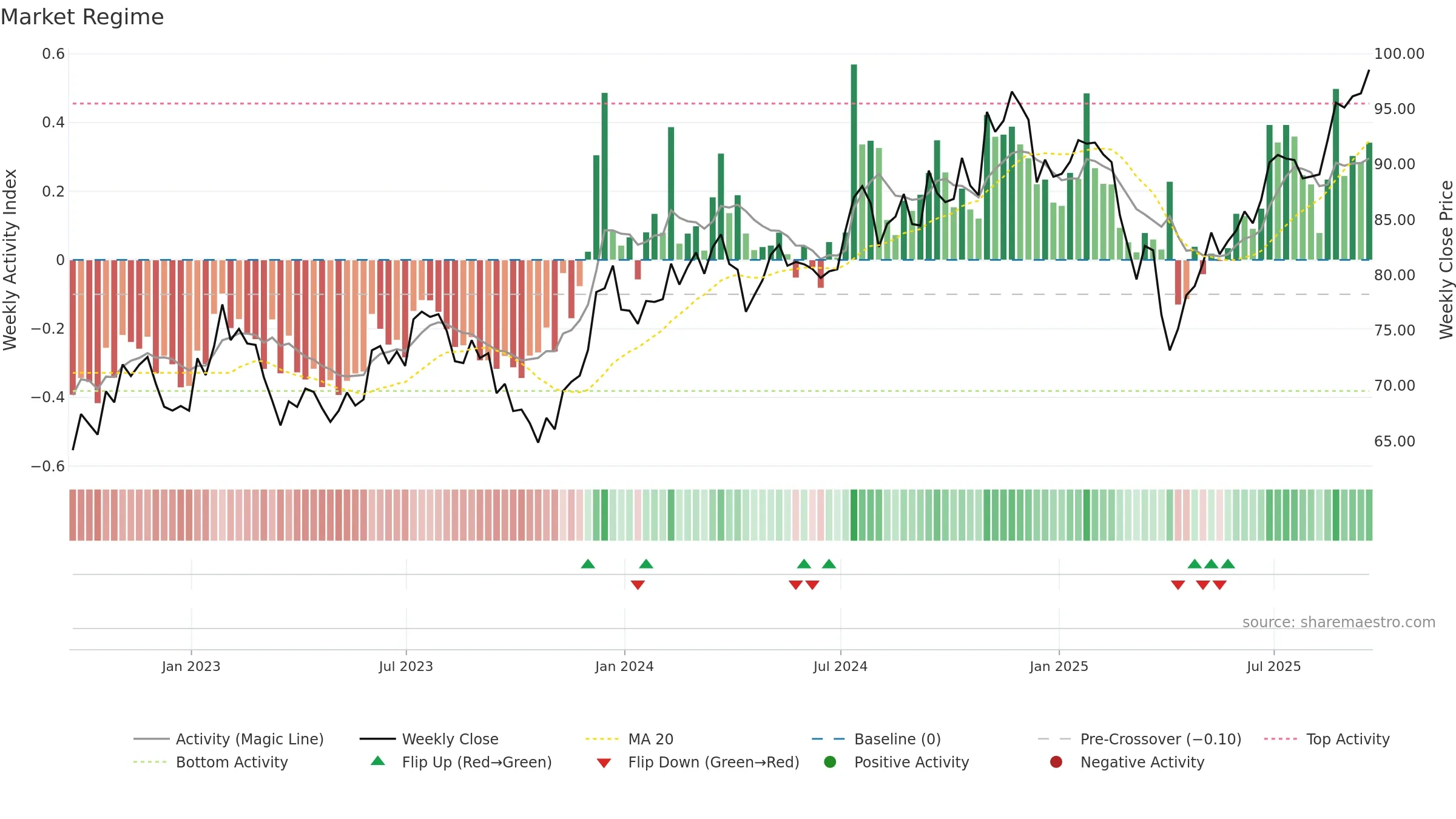Click the 65.00 price axis label
Image resolution: width=1456 pixels, height=819 pixels.
click(1394, 441)
